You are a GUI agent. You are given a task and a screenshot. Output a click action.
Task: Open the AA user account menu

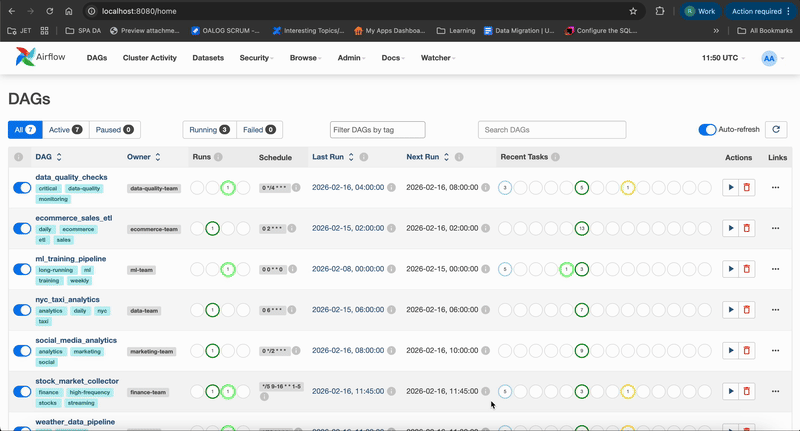(772, 58)
